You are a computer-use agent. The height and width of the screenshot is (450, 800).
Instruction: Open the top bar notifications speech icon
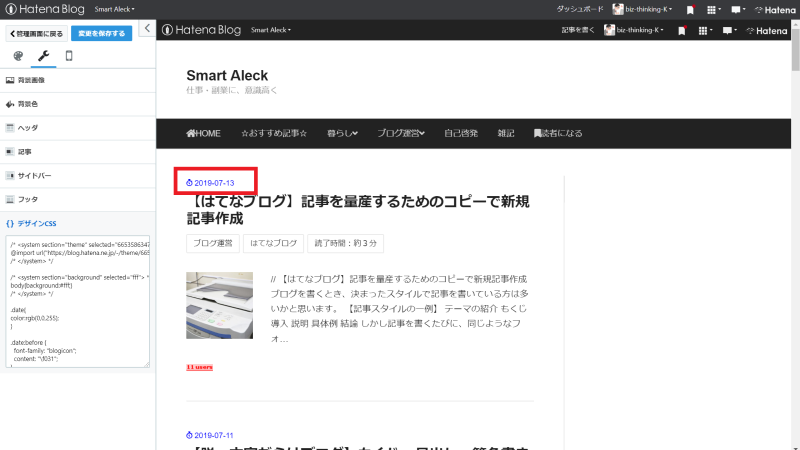[738, 10]
